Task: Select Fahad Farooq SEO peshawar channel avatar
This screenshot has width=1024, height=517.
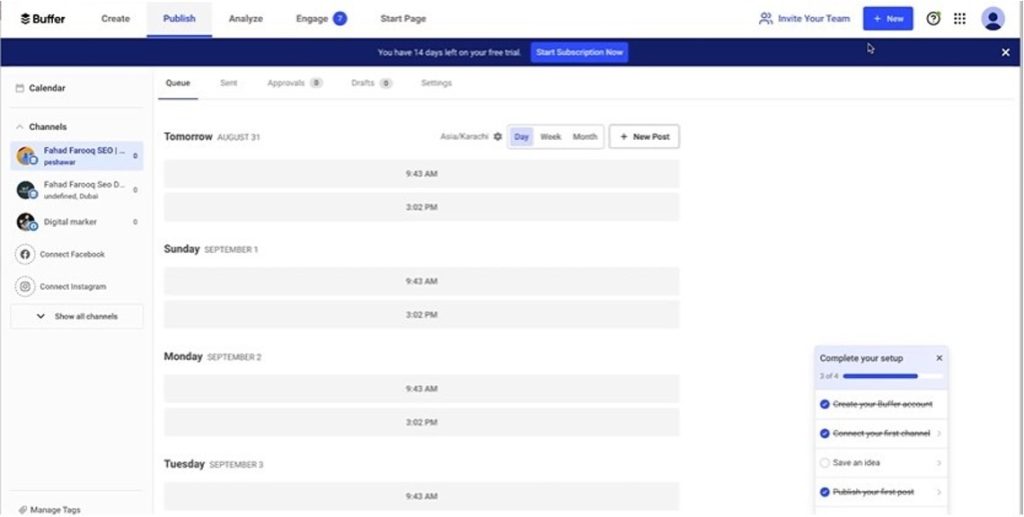Action: pos(27,156)
